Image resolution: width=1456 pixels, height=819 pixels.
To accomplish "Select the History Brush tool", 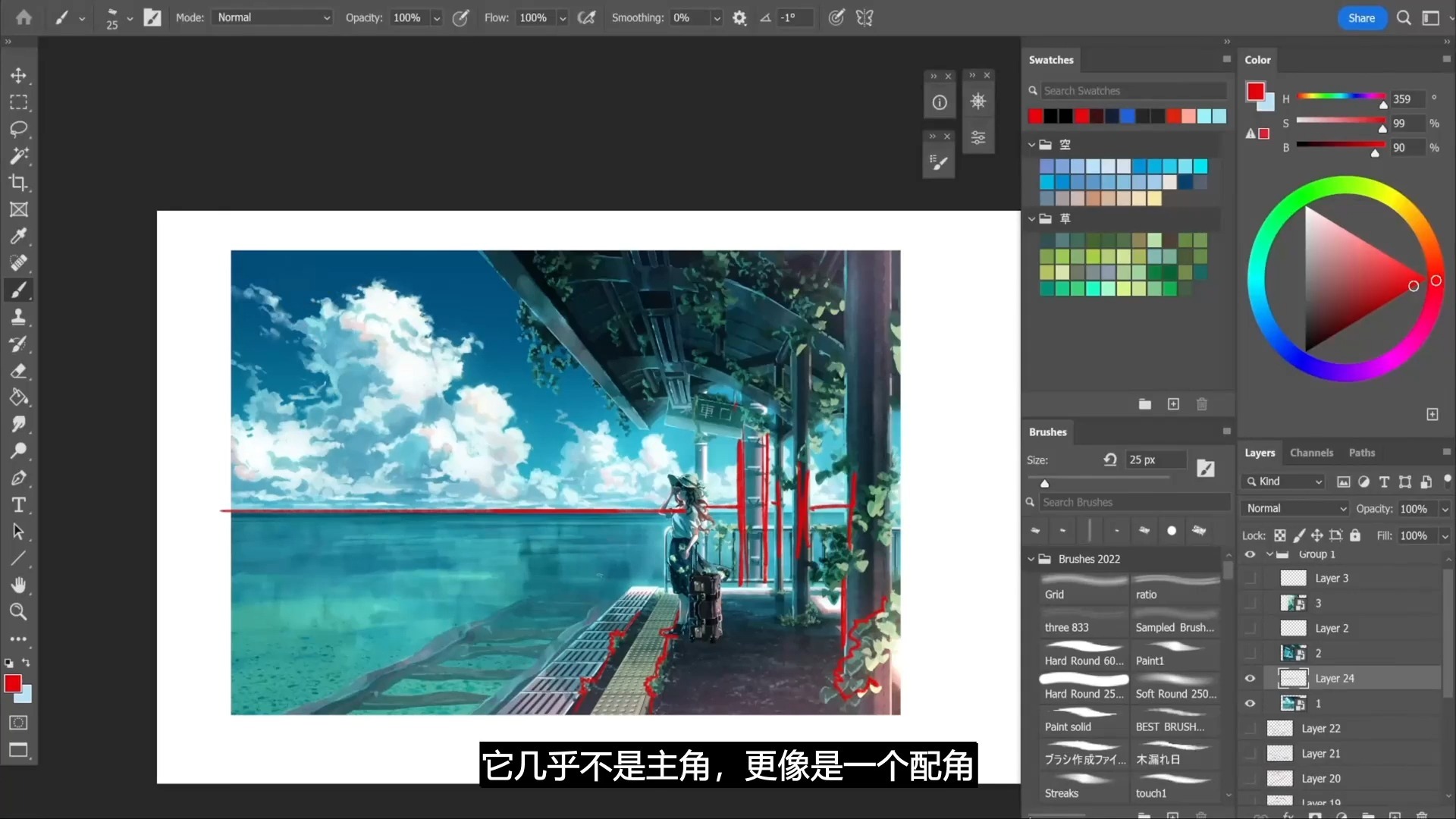I will click(18, 344).
